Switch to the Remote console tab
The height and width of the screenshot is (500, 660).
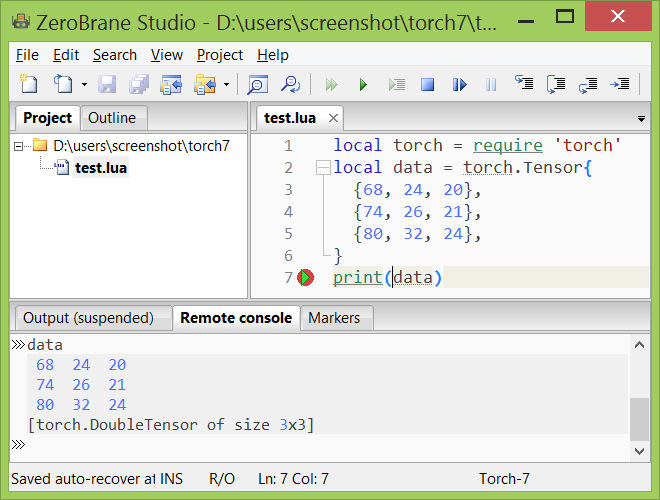coord(236,318)
